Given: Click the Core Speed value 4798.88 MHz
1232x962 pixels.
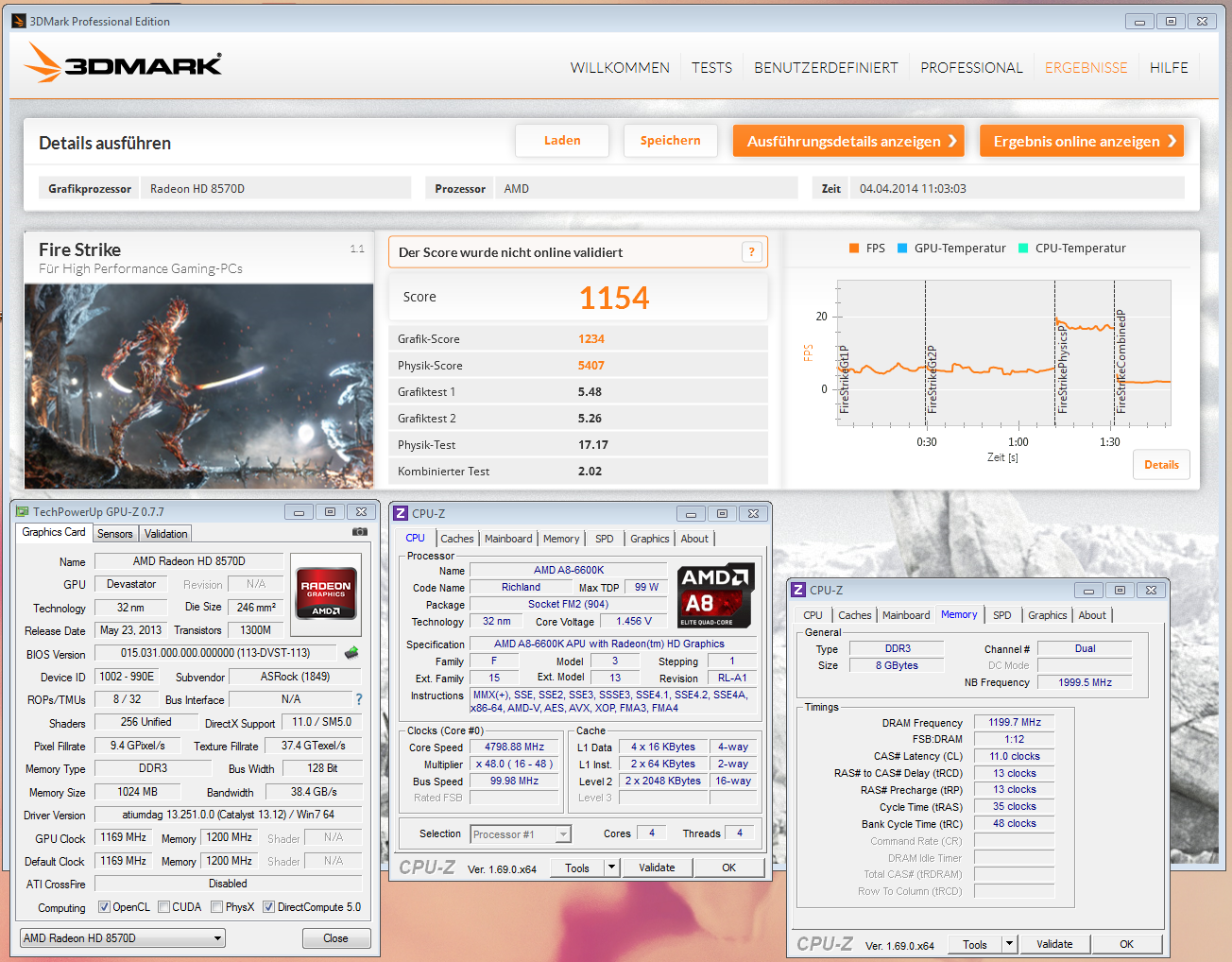Looking at the screenshot, I should tap(515, 747).
